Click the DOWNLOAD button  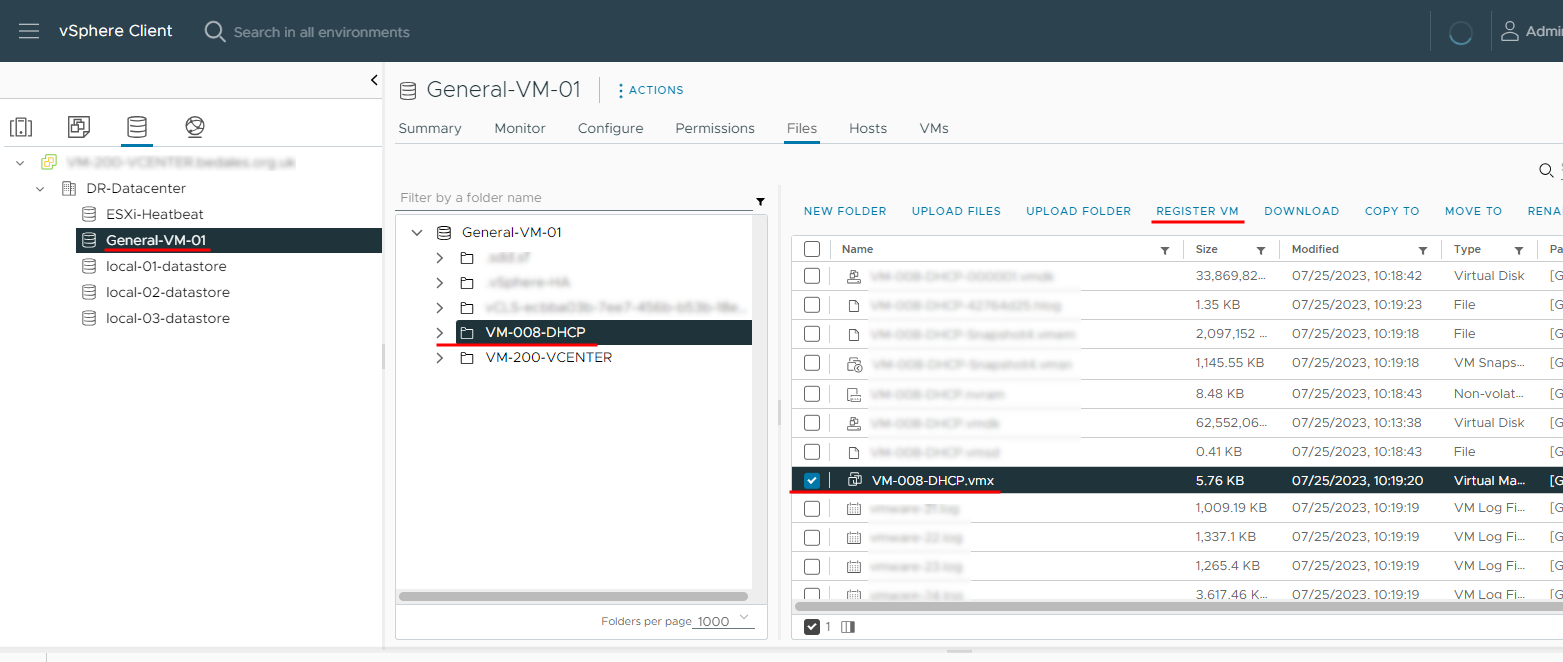coord(1302,211)
